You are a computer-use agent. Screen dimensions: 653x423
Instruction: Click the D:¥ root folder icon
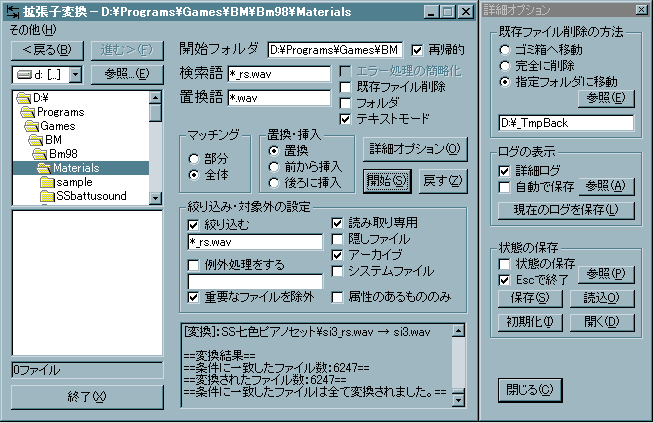23,98
